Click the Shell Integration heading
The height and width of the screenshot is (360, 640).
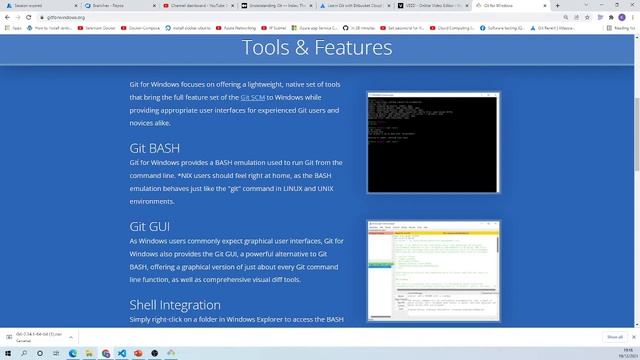click(x=175, y=305)
